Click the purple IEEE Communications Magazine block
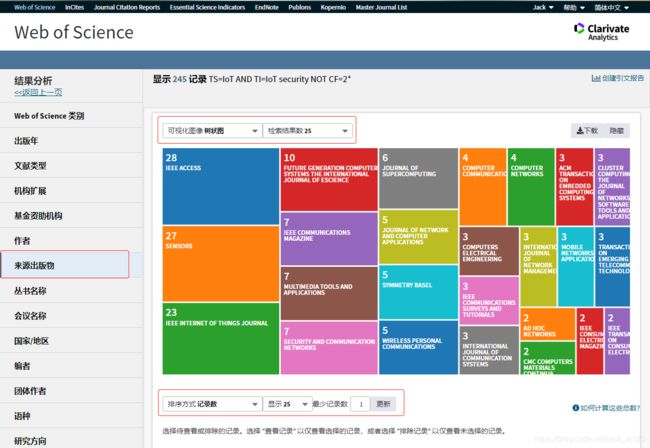 [329, 239]
